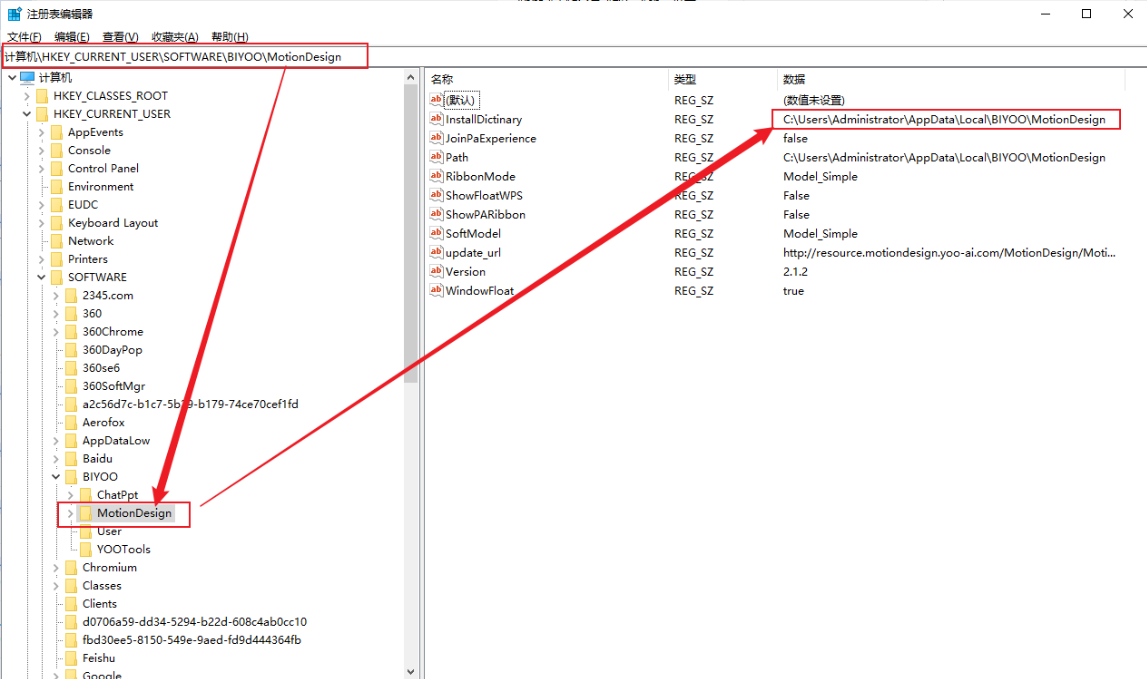
Task: Expand the HKEY_CLASSES_ROOT node
Action: click(x=27, y=96)
